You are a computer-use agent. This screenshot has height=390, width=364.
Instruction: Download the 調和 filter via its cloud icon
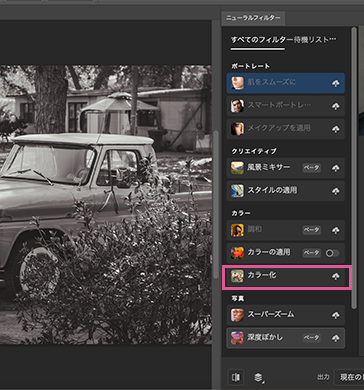336,230
